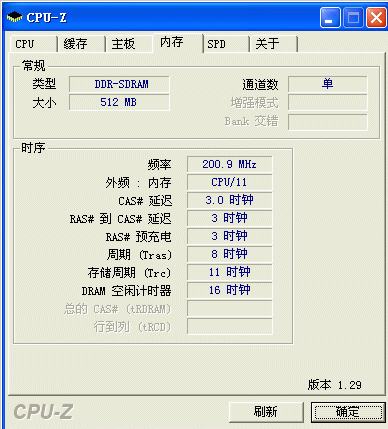
Task: Click the 8 时钟 Tras value
Action: (230, 254)
